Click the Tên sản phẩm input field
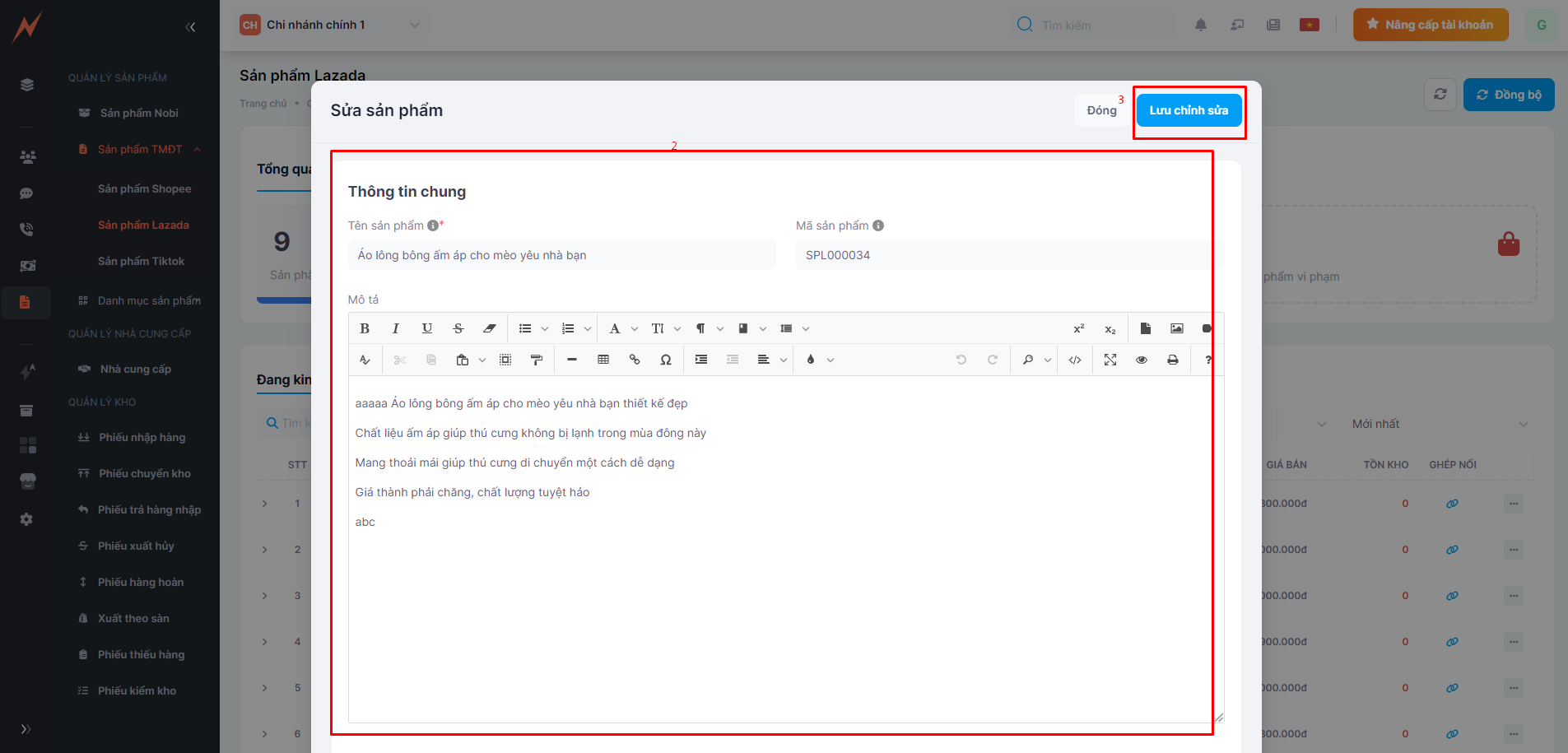Screen dimensions: 1568x753 click(x=561, y=255)
